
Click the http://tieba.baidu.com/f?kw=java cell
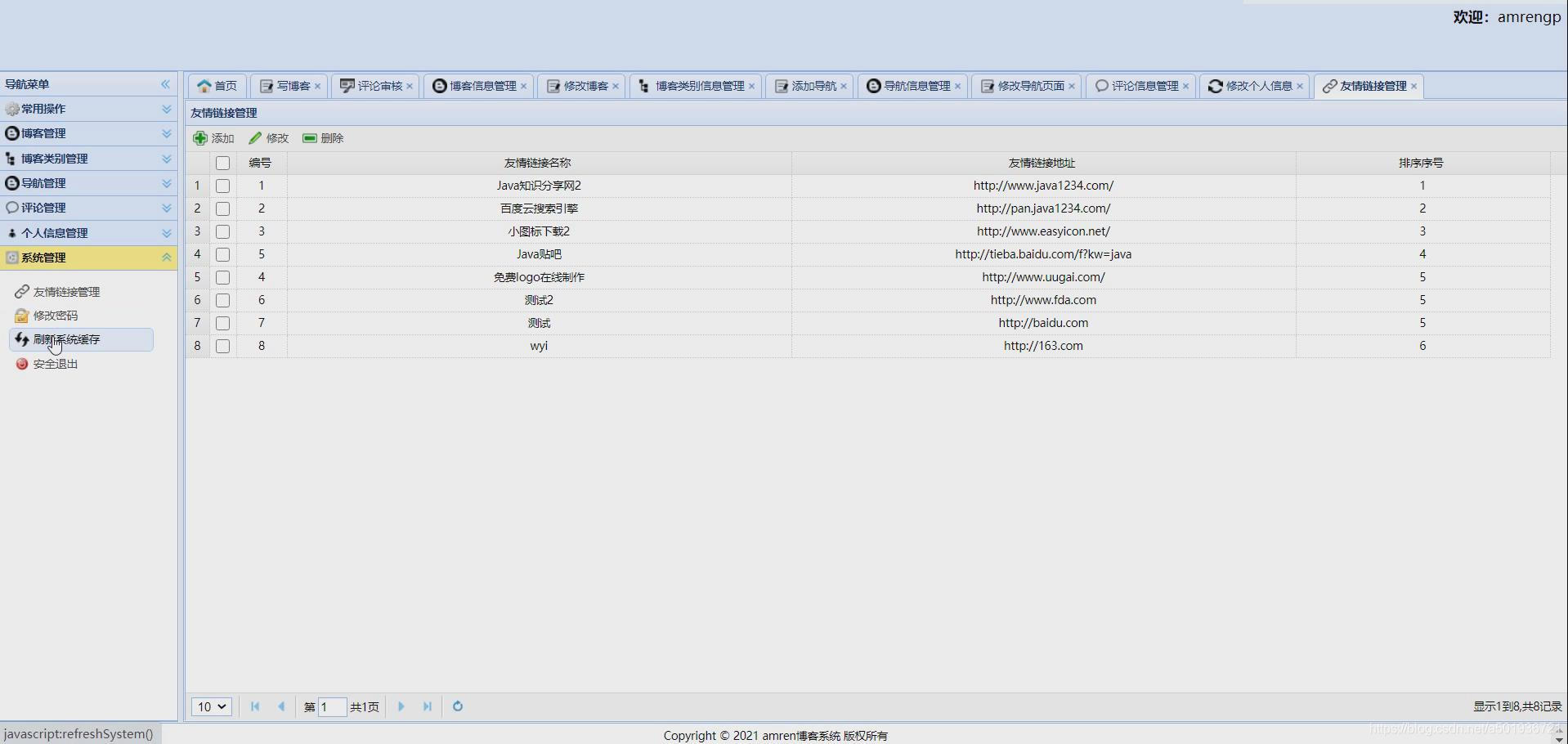(1043, 255)
